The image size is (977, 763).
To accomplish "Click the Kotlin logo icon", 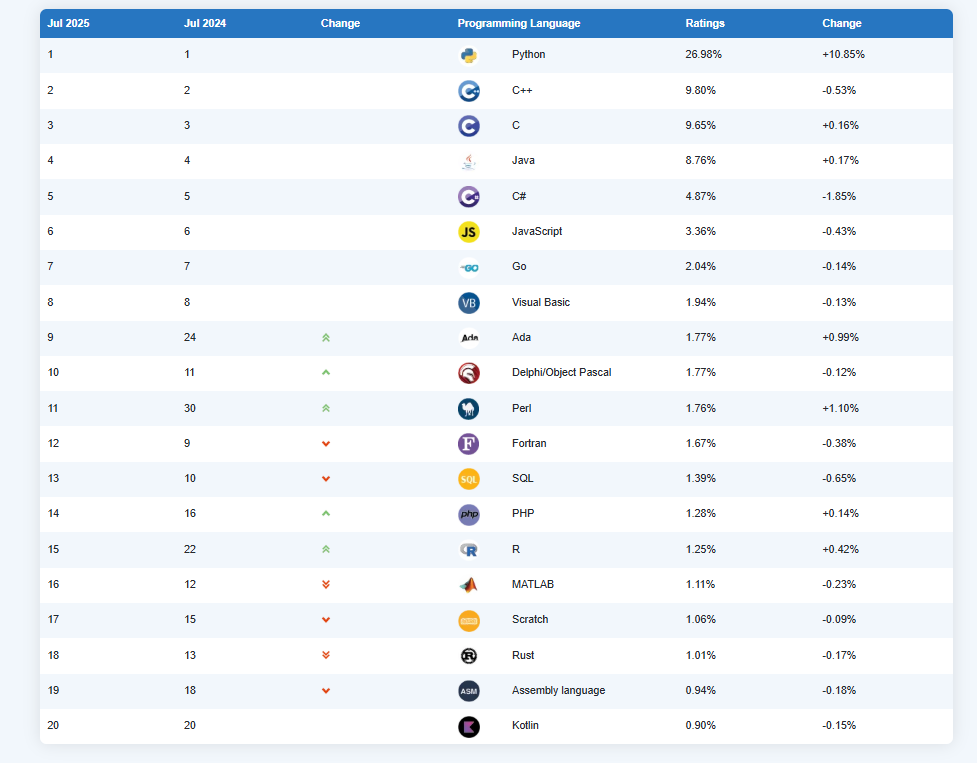I will tap(468, 726).
